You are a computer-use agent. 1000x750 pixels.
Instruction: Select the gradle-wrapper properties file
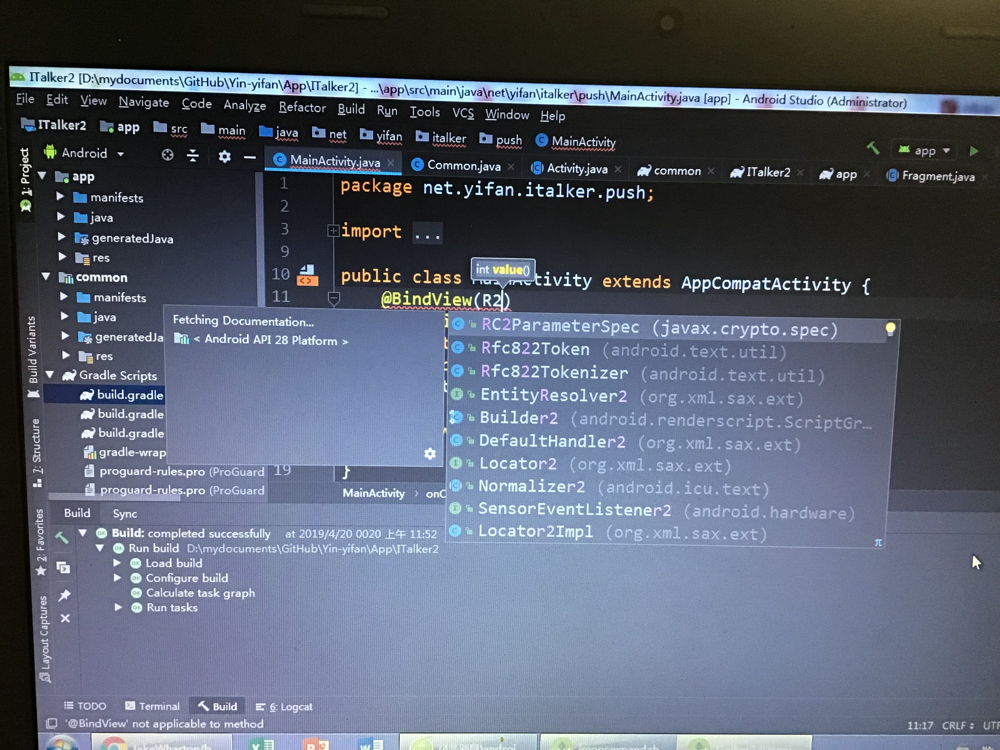pos(125,452)
